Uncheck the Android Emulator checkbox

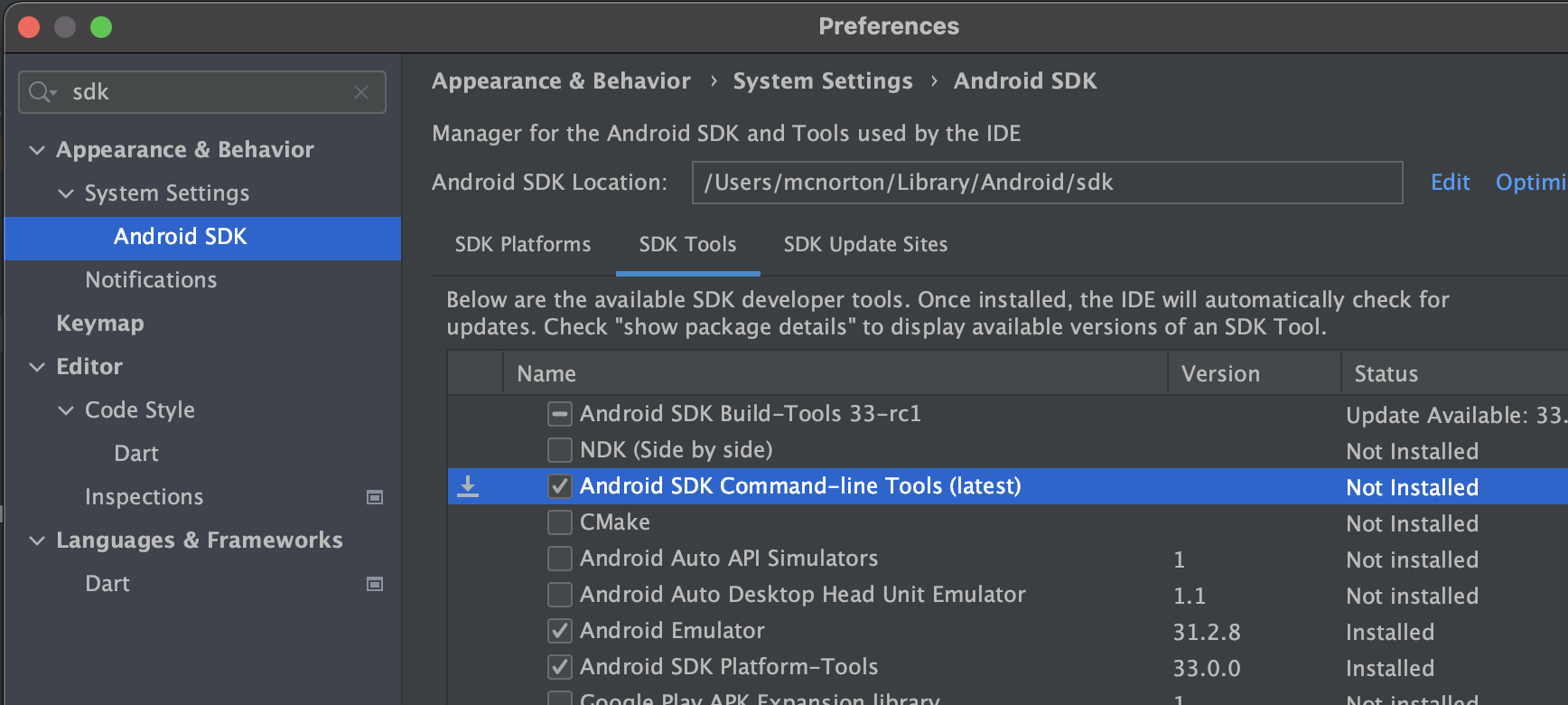(x=560, y=631)
